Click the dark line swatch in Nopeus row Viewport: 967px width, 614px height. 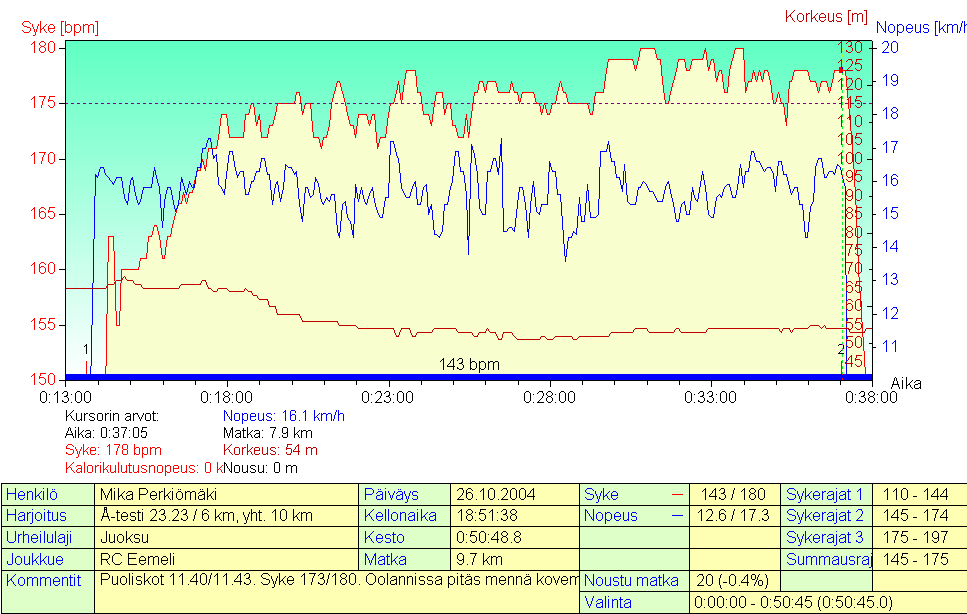click(x=677, y=516)
